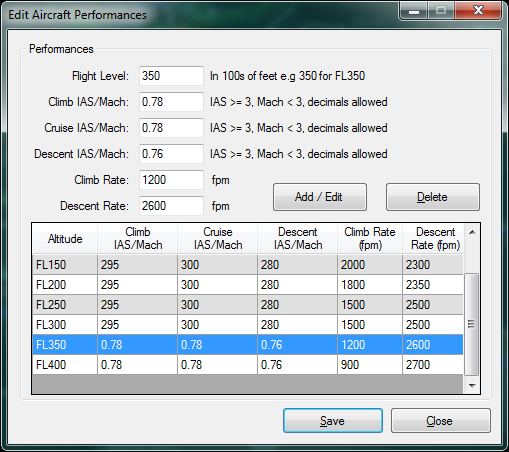Screen dimensions: 509x452
Task: Focus the Flight Level input field
Action: coord(171,76)
